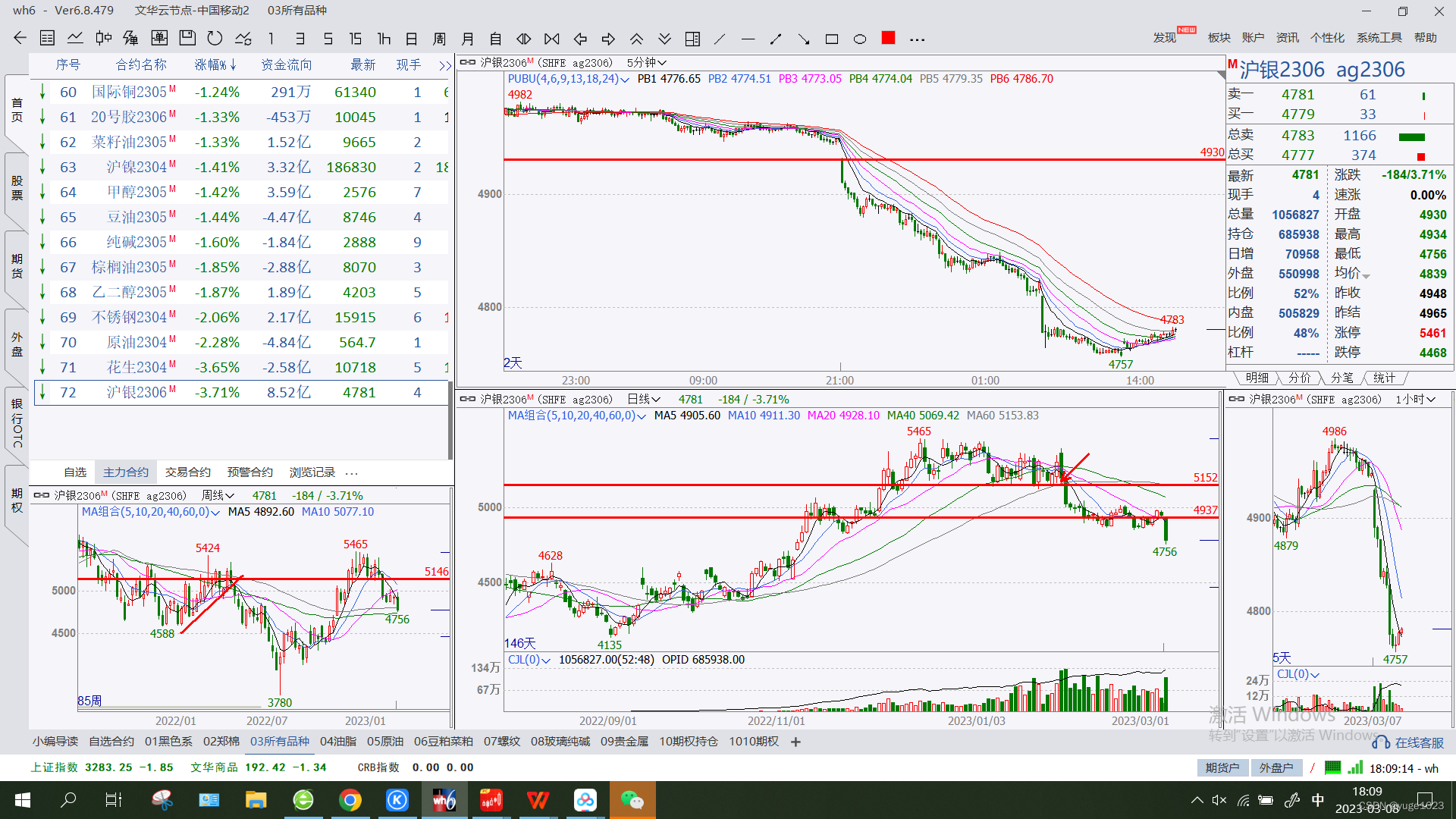Expand more columns with the >> arrow
This screenshot has width=1456, height=819.
click(x=445, y=65)
